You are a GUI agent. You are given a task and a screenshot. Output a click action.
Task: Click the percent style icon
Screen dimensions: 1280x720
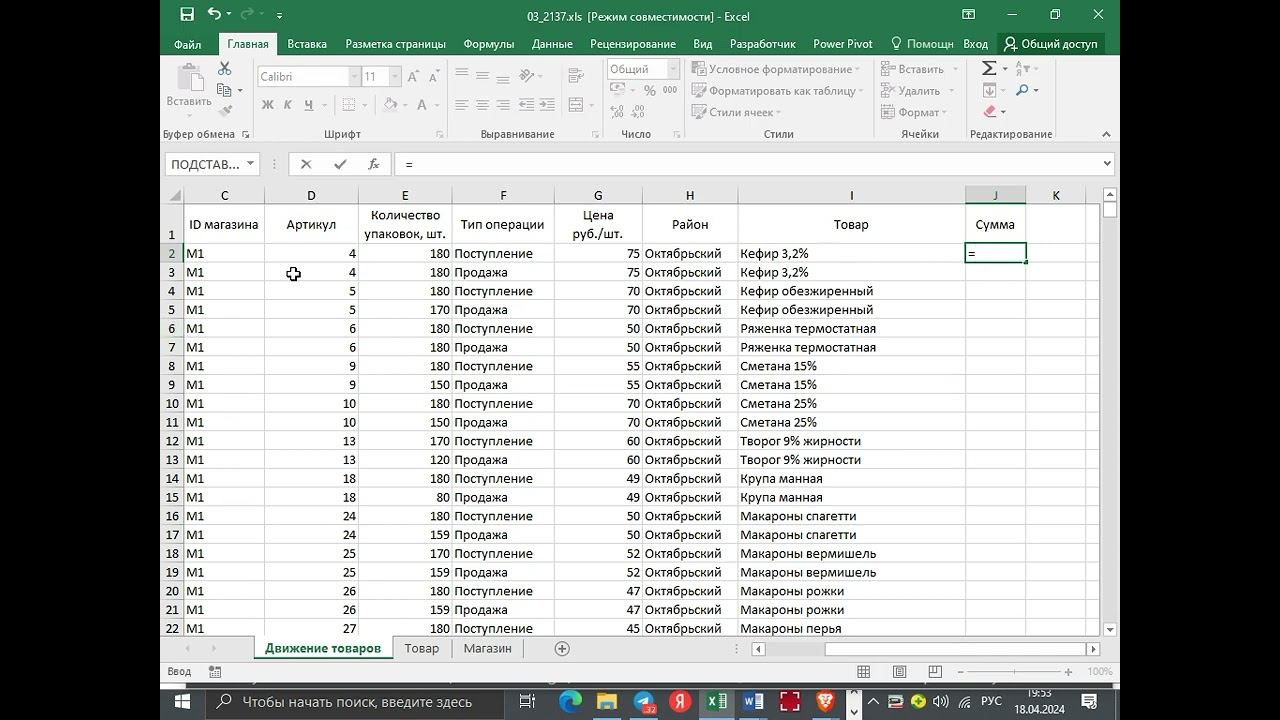(x=649, y=91)
